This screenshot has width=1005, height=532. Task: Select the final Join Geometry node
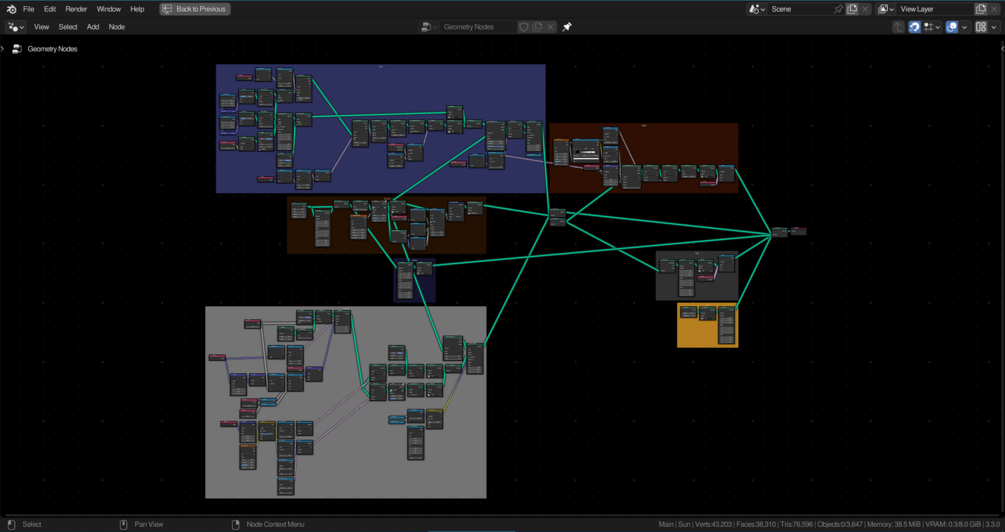pos(779,232)
